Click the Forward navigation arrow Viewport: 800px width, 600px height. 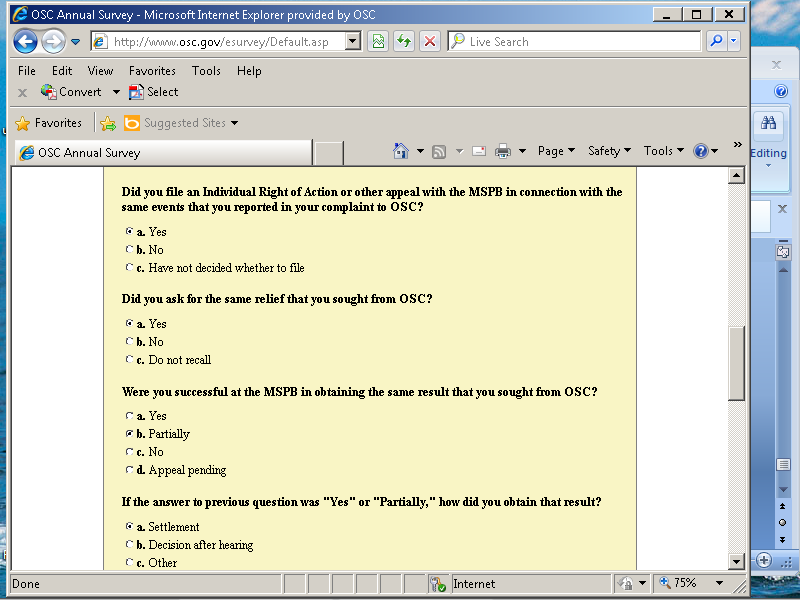[x=54, y=41]
